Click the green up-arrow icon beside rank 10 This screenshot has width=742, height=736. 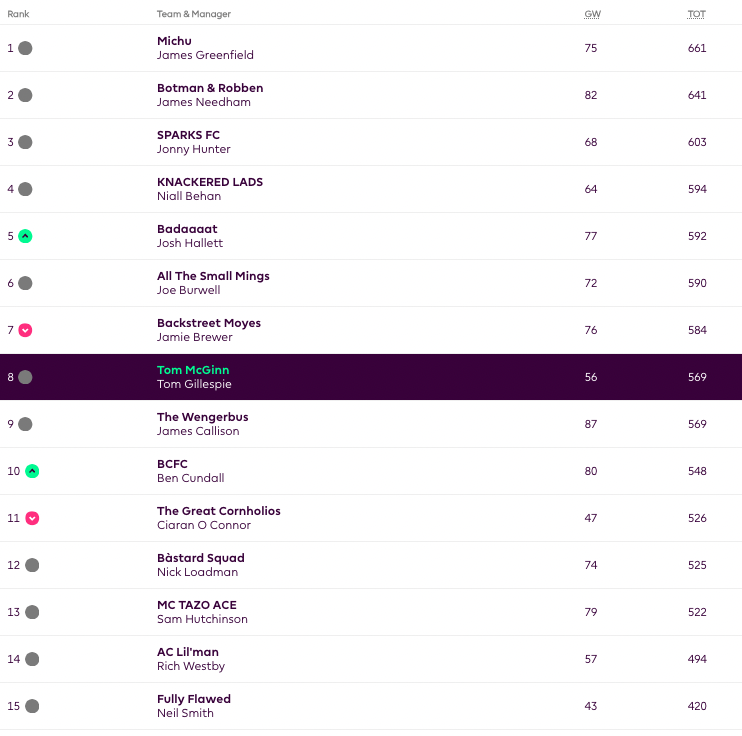click(x=32, y=471)
